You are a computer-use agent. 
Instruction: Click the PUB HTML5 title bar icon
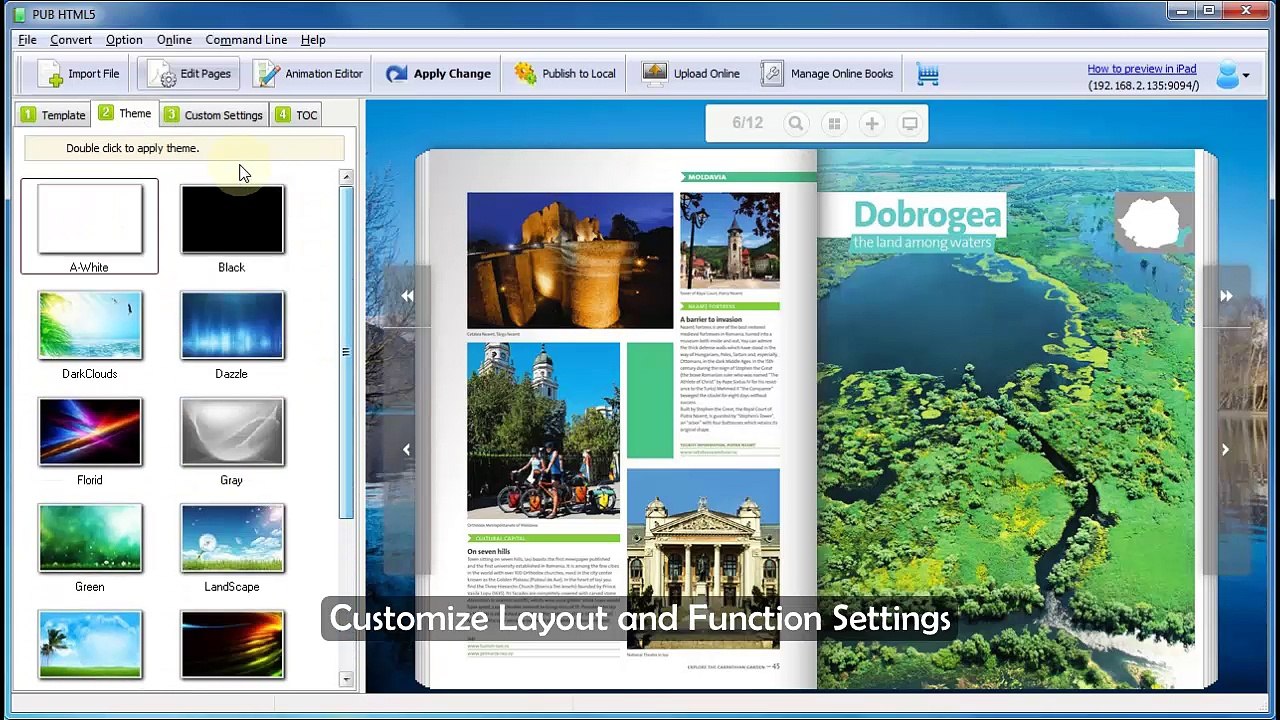tap(20, 13)
